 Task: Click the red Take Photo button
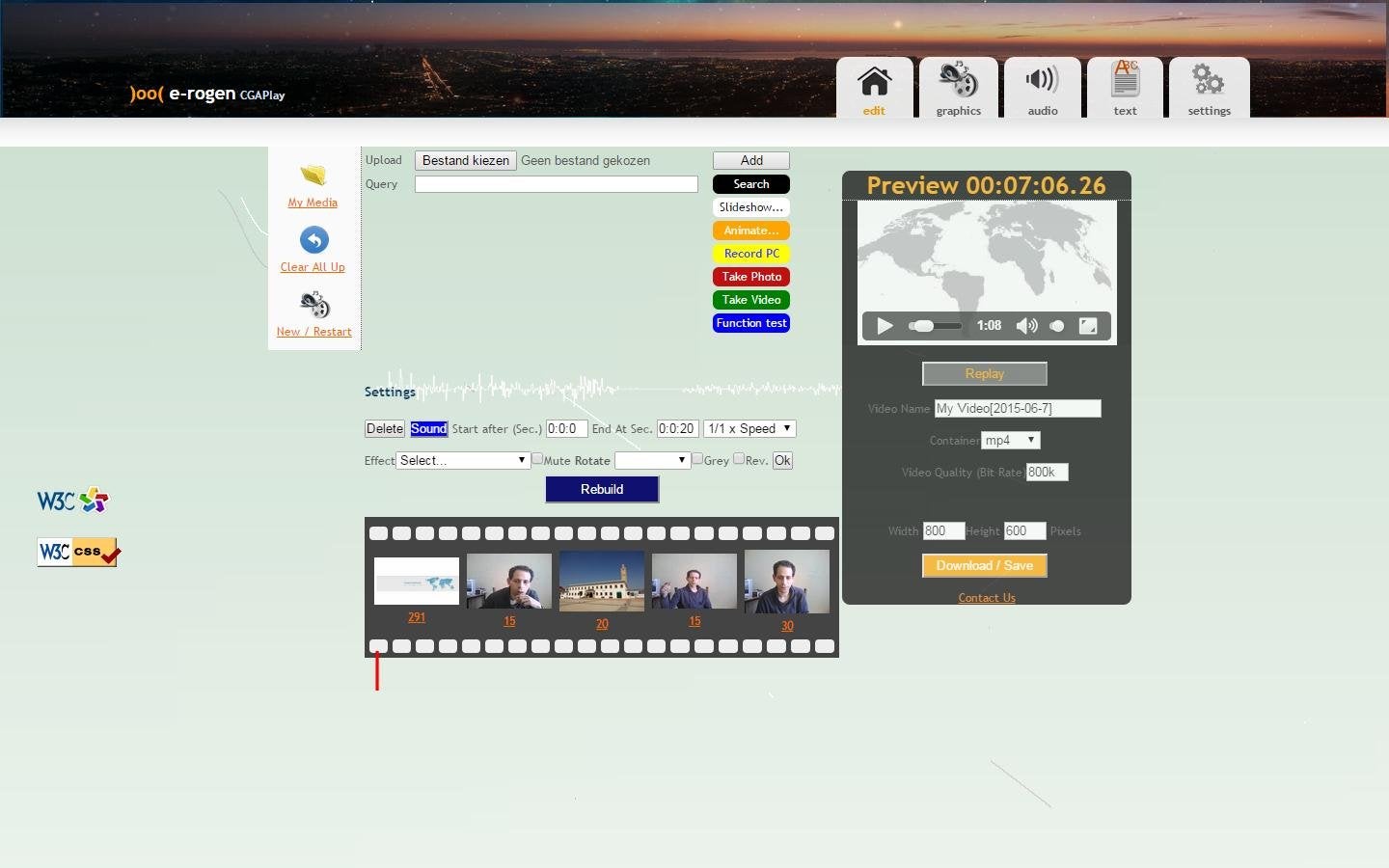[x=751, y=277]
